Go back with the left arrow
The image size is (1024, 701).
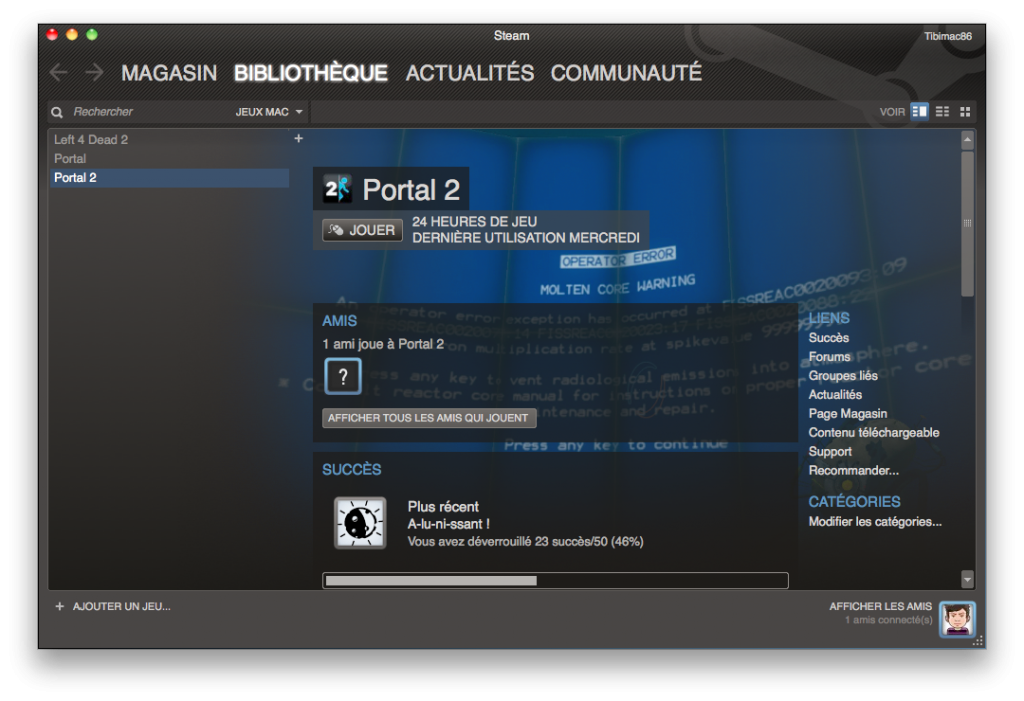59,73
